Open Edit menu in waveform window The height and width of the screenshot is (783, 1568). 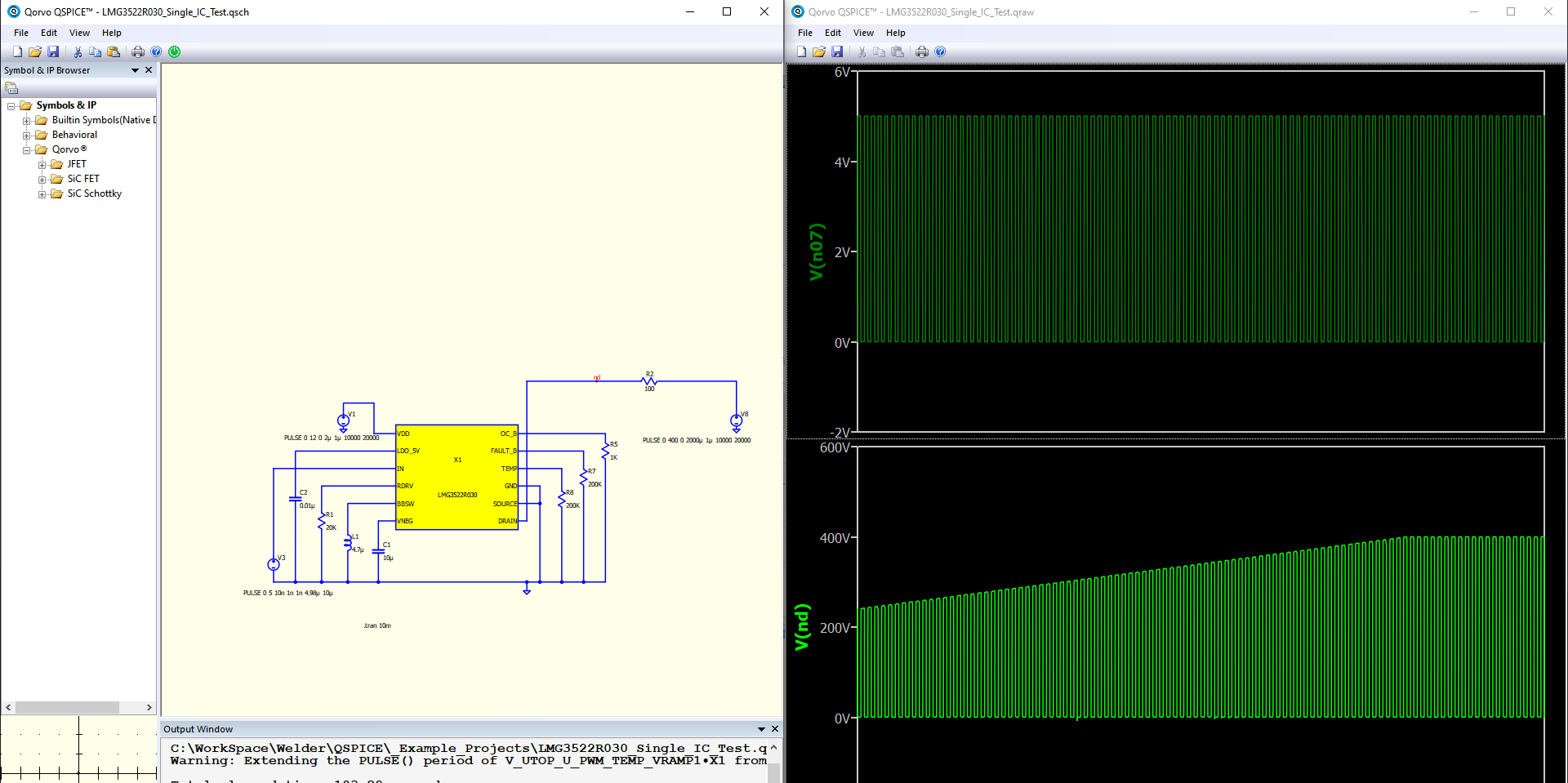click(x=833, y=33)
